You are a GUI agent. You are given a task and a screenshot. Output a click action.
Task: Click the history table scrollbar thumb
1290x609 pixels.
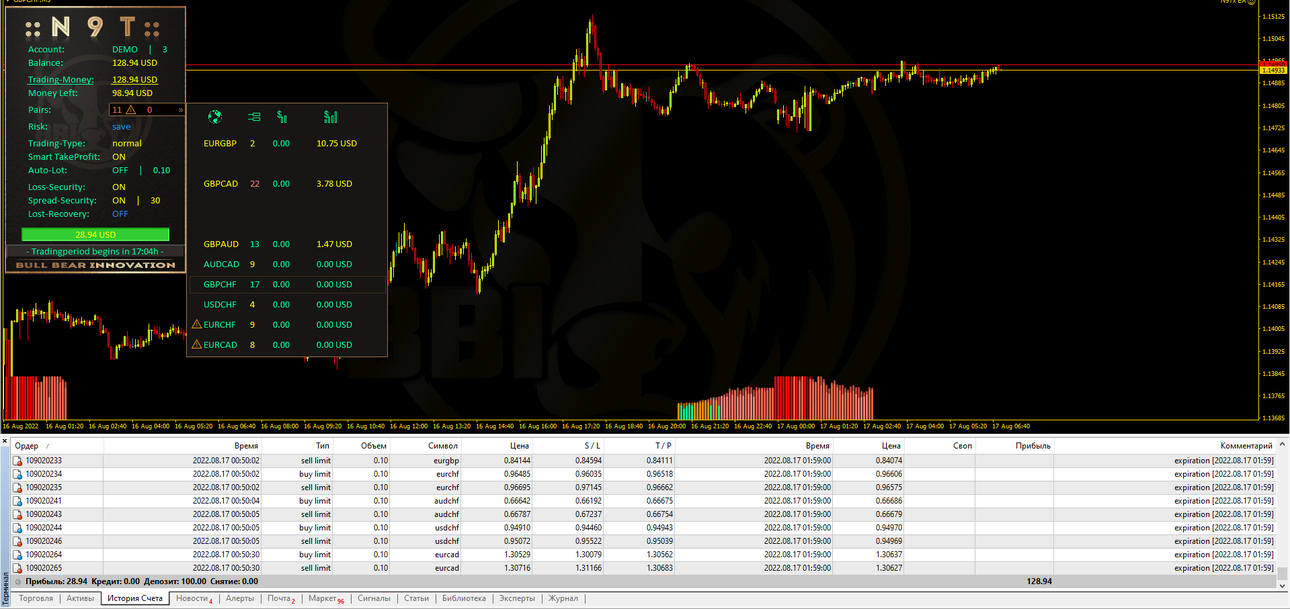coord(1282,574)
